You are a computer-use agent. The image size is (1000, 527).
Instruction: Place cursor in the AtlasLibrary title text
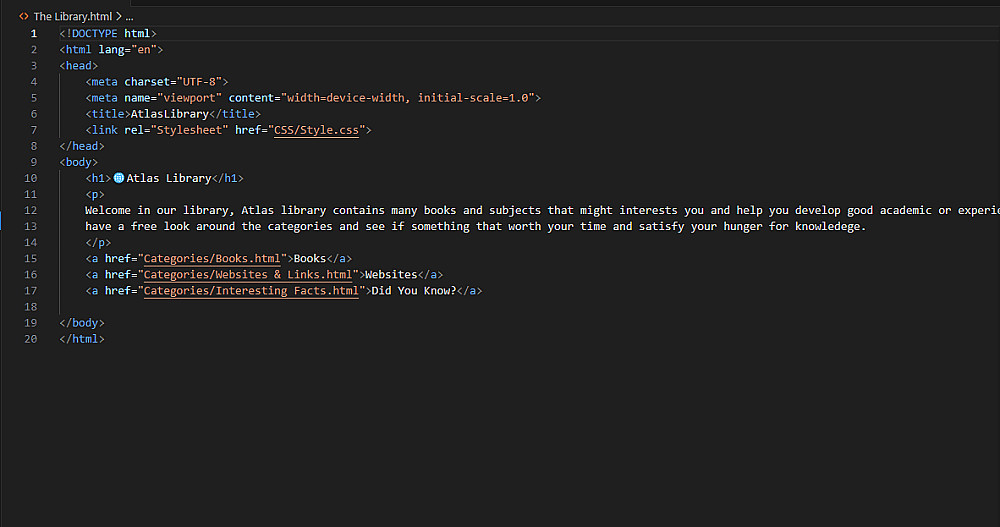(170, 114)
